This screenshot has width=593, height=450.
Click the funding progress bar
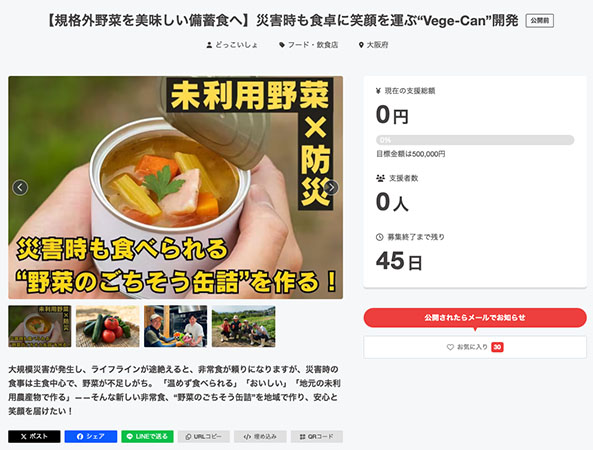475,140
